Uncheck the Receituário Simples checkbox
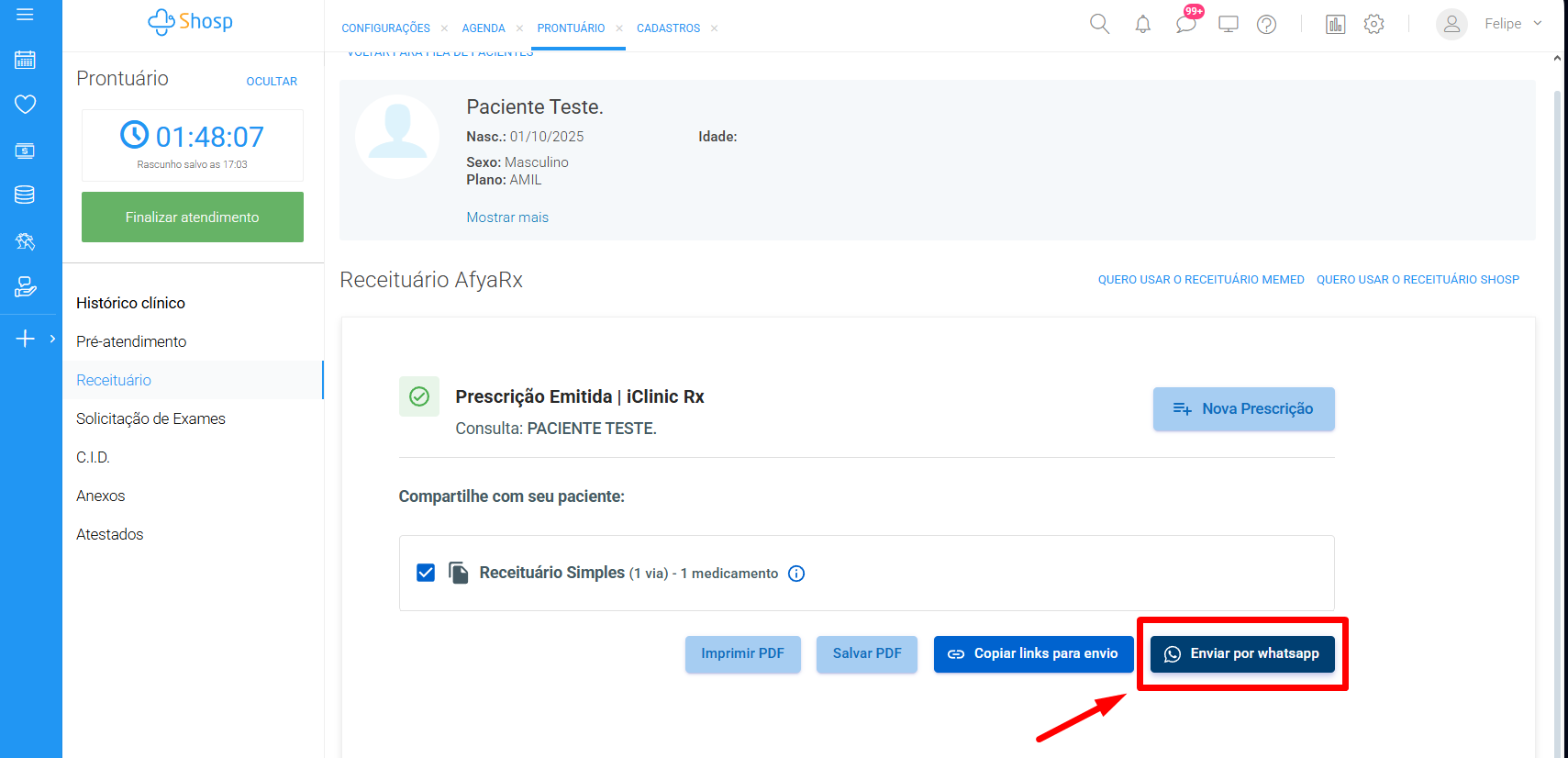The height and width of the screenshot is (758, 1568). [x=426, y=573]
